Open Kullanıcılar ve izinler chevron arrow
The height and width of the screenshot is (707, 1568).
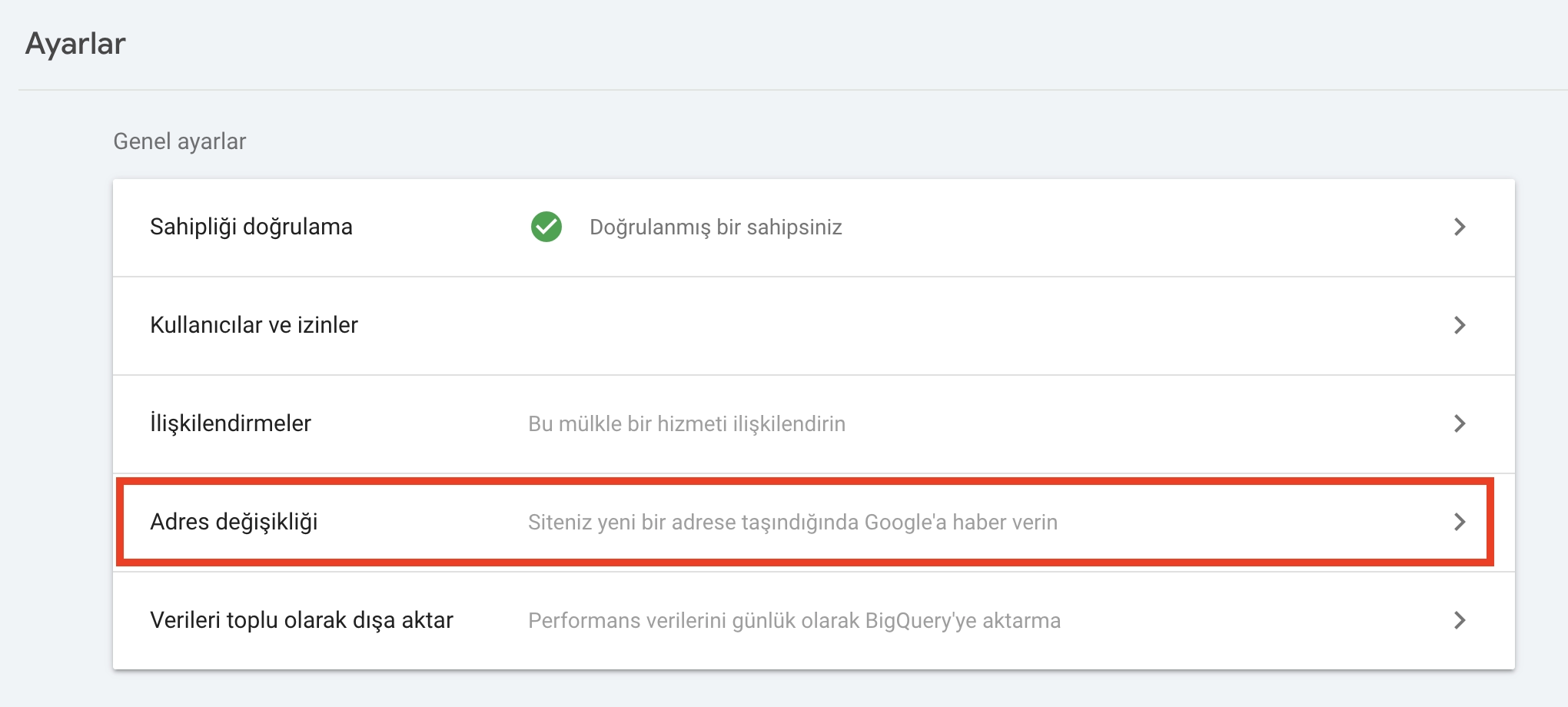click(x=1460, y=325)
